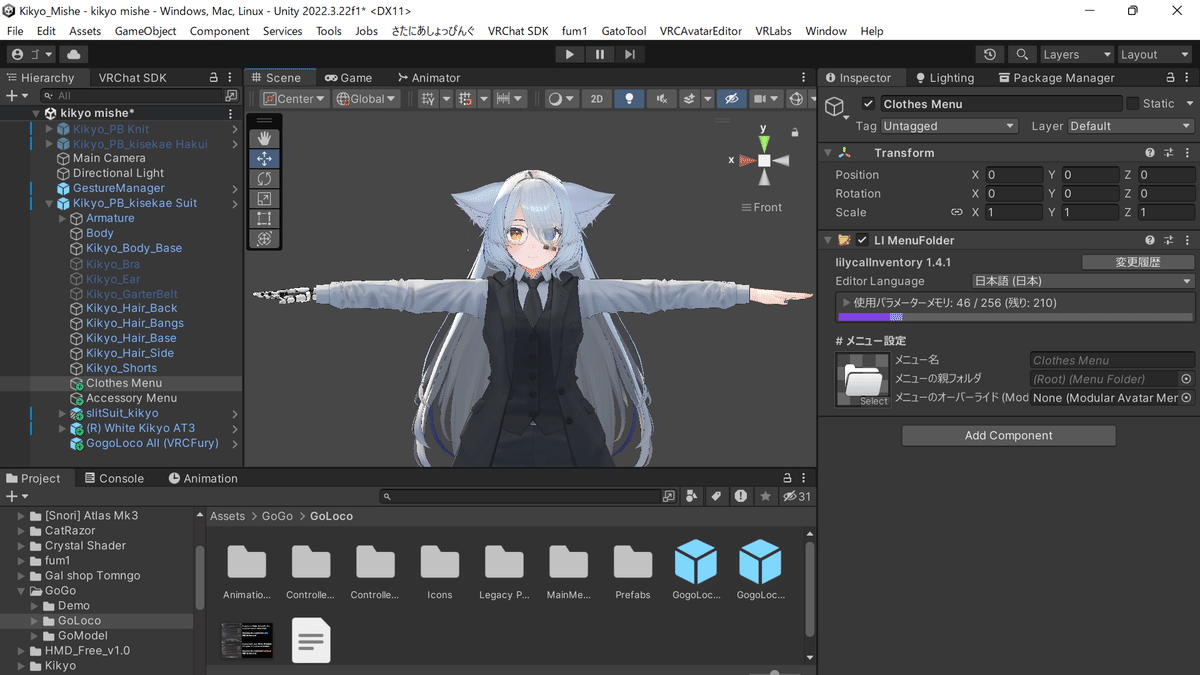Click the Position X input field

[1014, 174]
